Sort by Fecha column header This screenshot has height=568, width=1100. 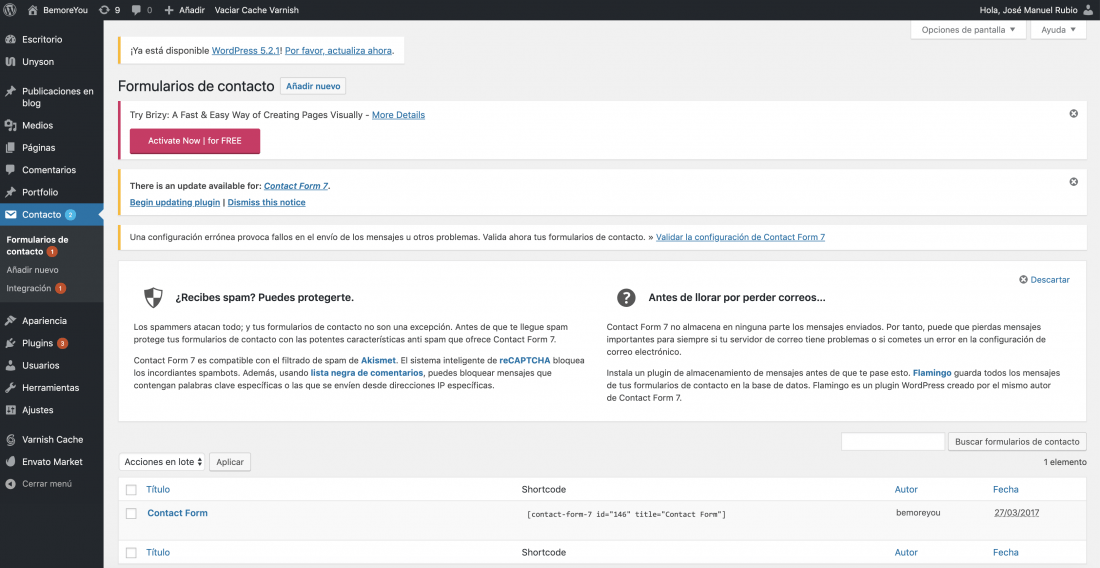(1005, 489)
